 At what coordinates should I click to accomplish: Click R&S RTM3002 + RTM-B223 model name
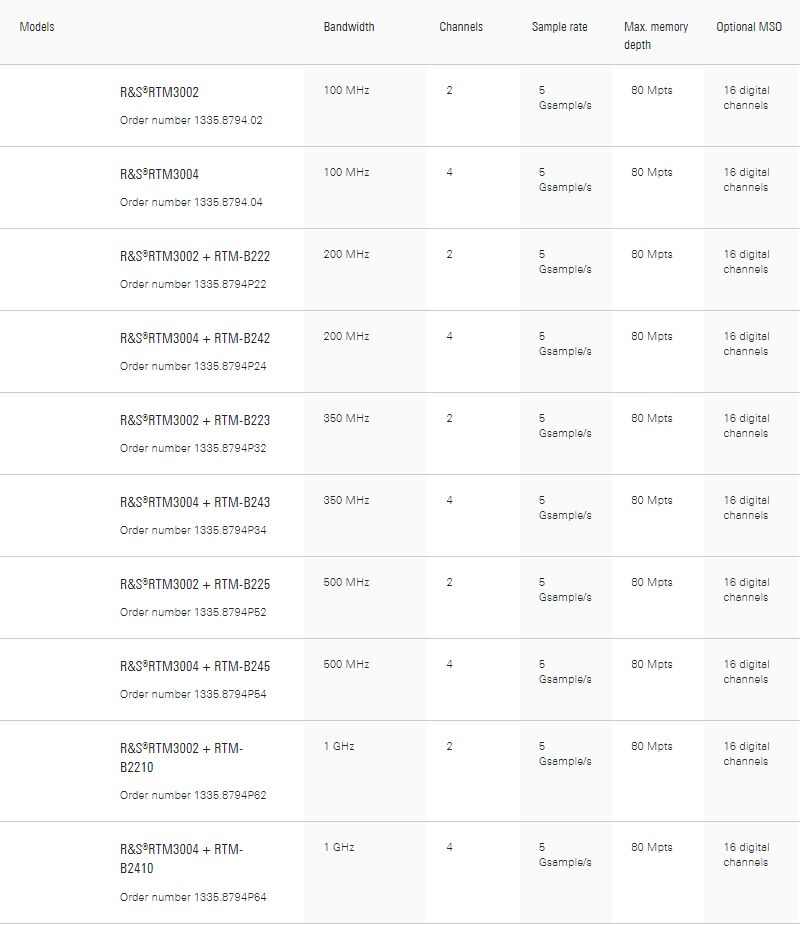pyautogui.click(x=194, y=420)
